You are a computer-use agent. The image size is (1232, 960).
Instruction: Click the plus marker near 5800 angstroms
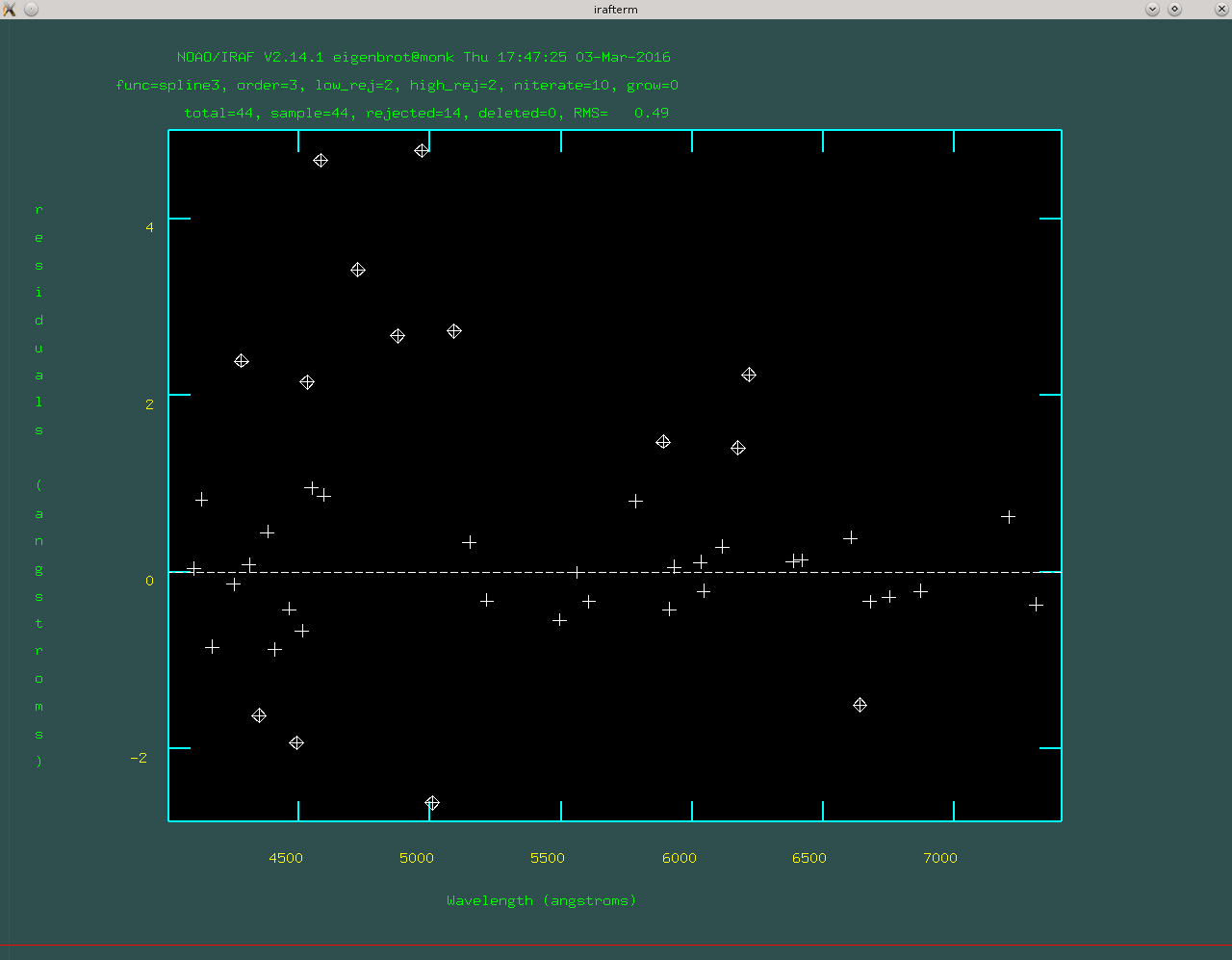coord(635,502)
